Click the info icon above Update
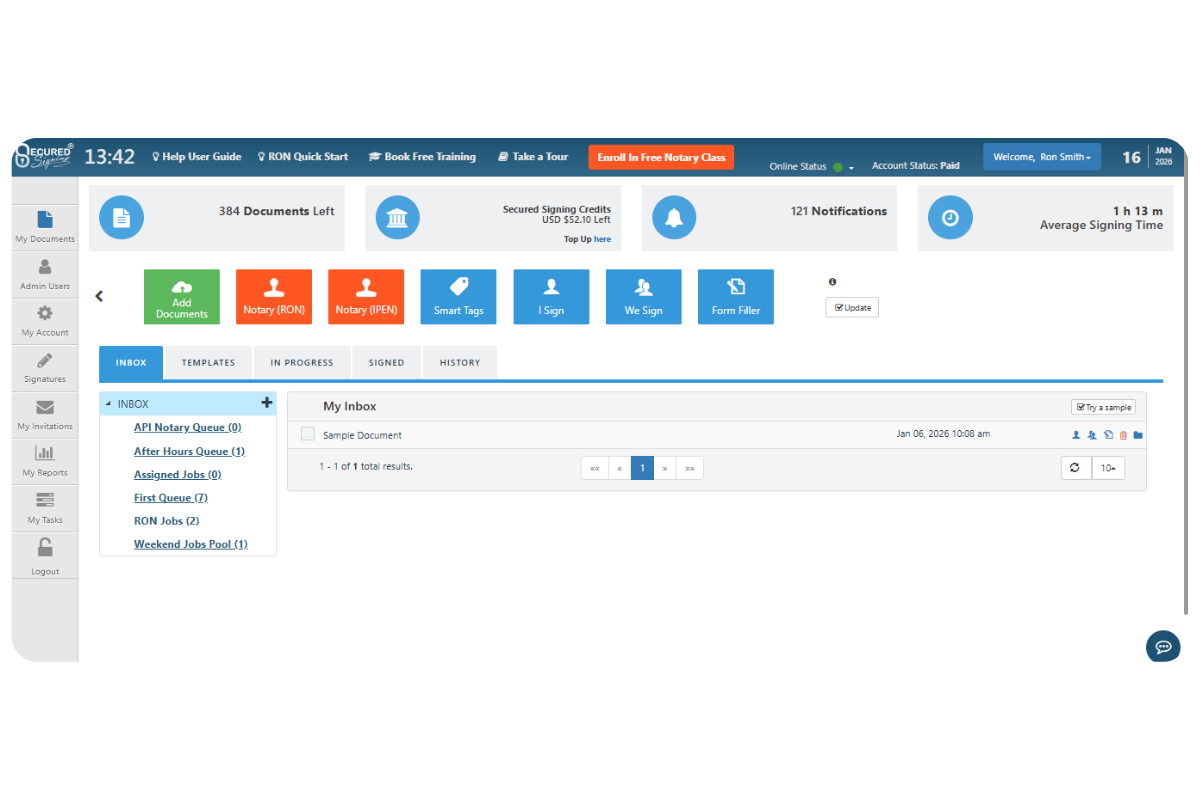The height and width of the screenshot is (800, 1200). pos(832,282)
